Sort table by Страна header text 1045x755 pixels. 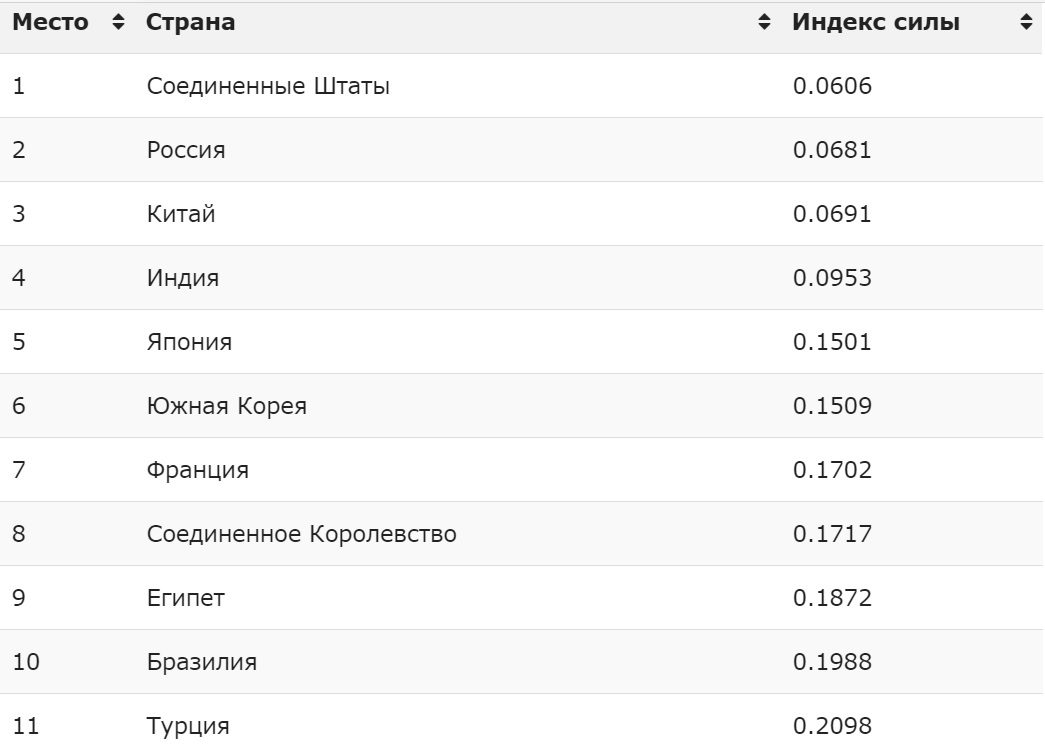[x=191, y=22]
